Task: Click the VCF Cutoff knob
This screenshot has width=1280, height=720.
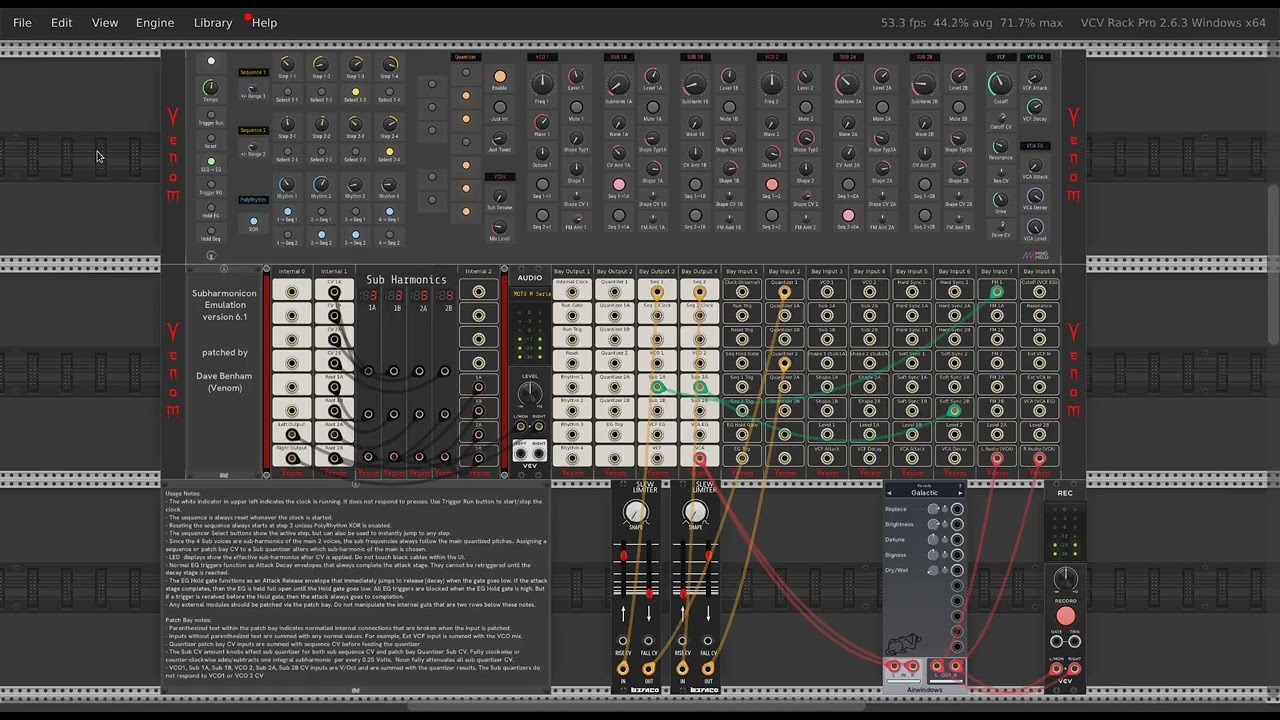Action: tap(1000, 85)
